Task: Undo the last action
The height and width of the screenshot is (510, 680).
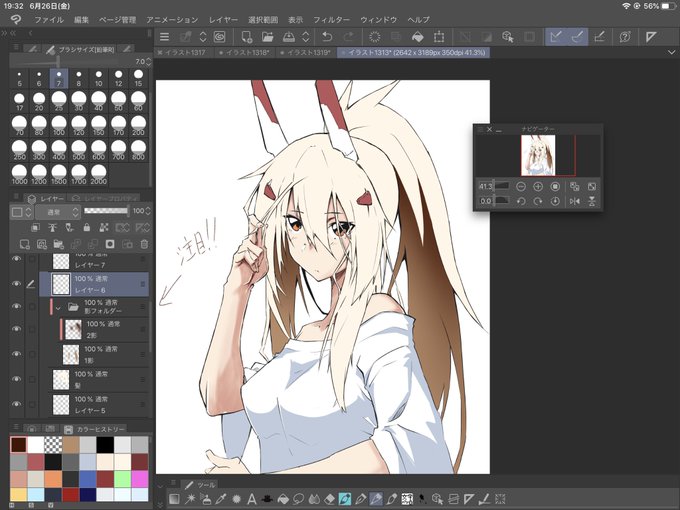Action: [327, 37]
